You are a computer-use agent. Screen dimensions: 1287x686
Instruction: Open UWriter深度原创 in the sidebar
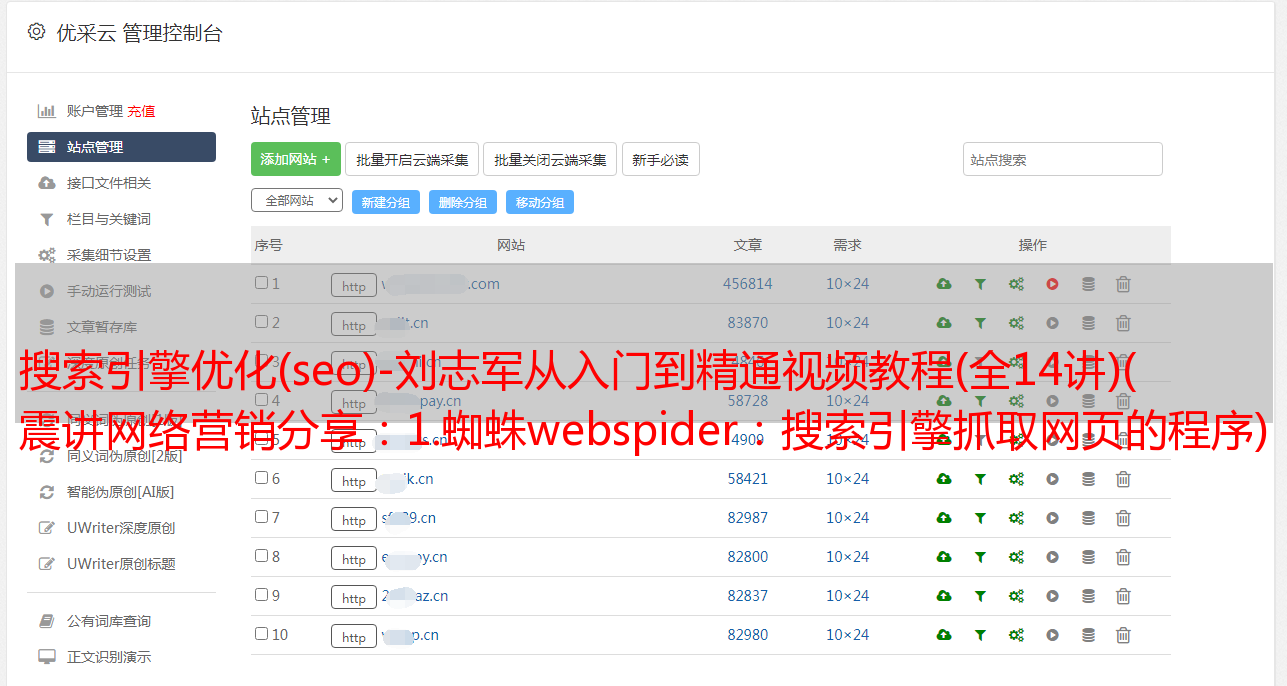pyautogui.click(x=121, y=528)
